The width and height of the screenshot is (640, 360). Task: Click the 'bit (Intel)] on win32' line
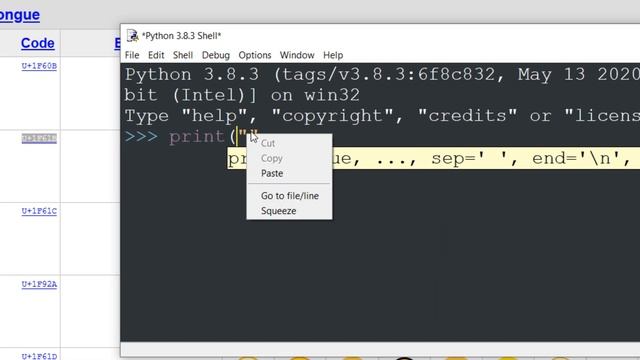242,96
